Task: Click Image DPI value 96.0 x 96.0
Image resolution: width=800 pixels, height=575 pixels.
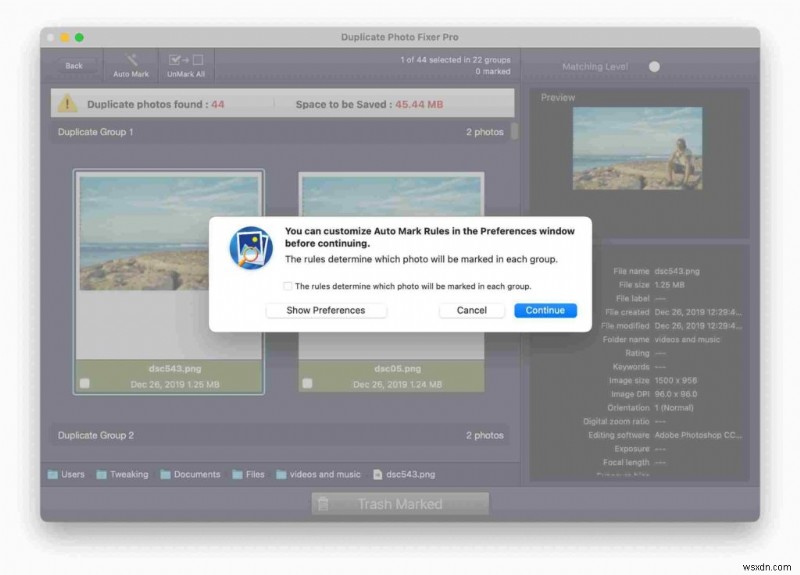Action: (x=676, y=394)
